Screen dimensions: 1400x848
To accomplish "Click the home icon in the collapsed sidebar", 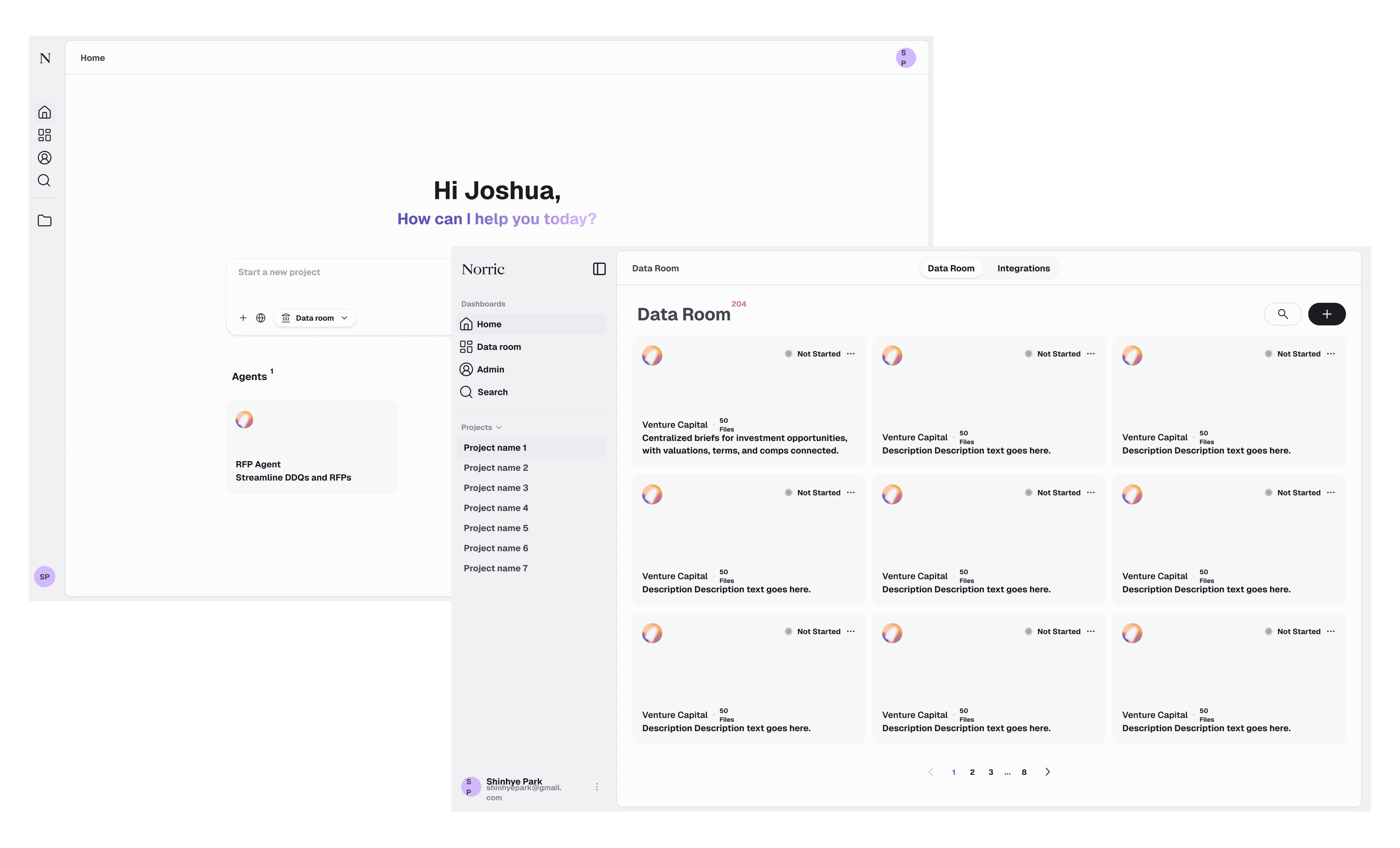I will pyautogui.click(x=44, y=112).
